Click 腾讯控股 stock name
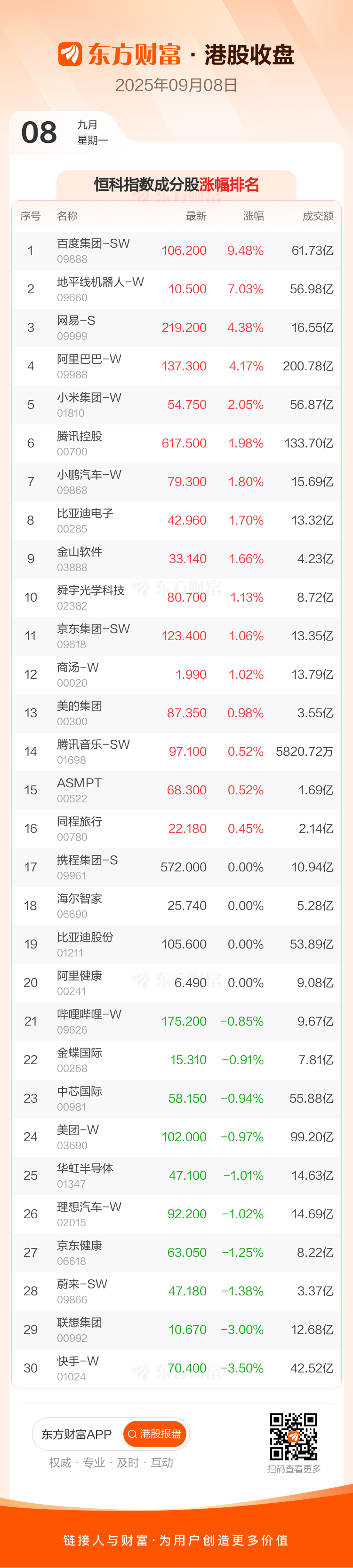The width and height of the screenshot is (353, 1568). tap(79, 437)
